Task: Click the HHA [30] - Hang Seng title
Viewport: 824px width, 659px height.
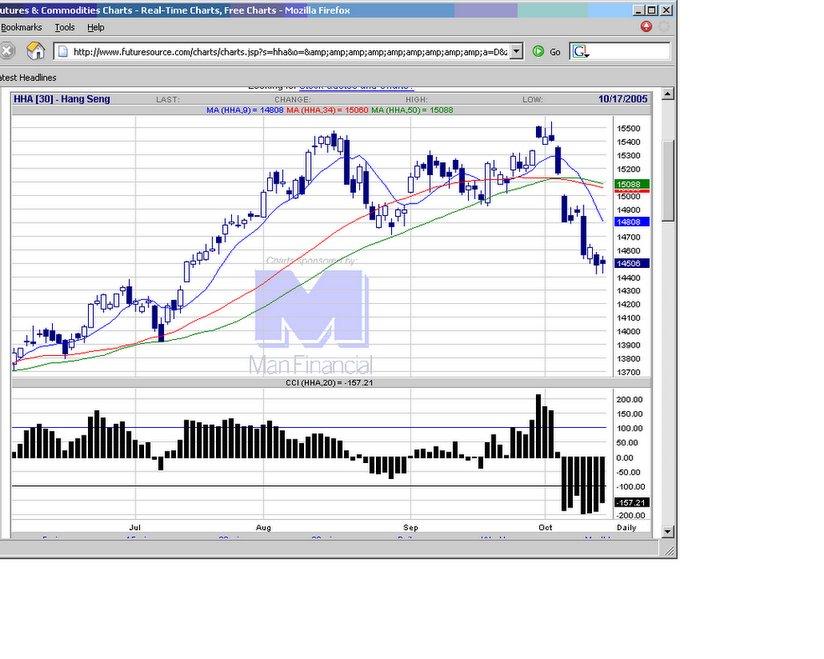Action: 61,99
